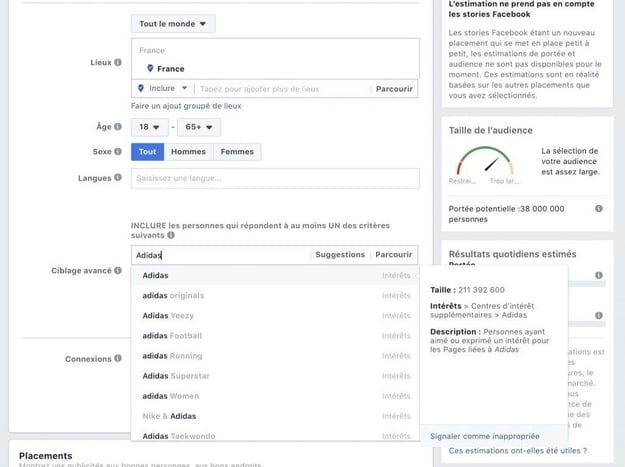Click the Langues input field
This screenshot has height=467, width=625.
tap(275, 178)
